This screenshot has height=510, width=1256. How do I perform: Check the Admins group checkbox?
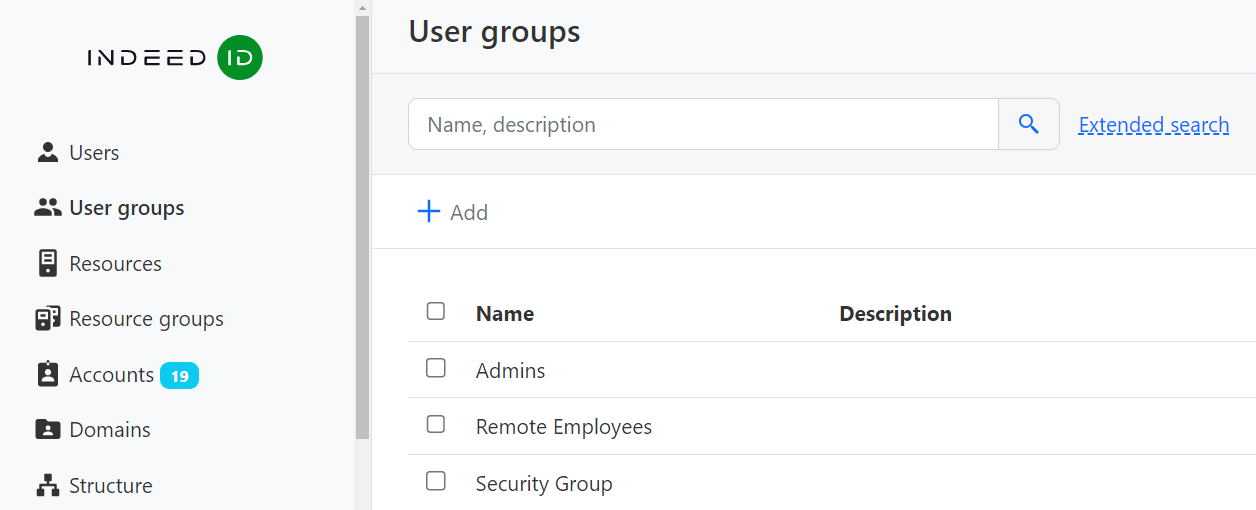[x=436, y=368]
